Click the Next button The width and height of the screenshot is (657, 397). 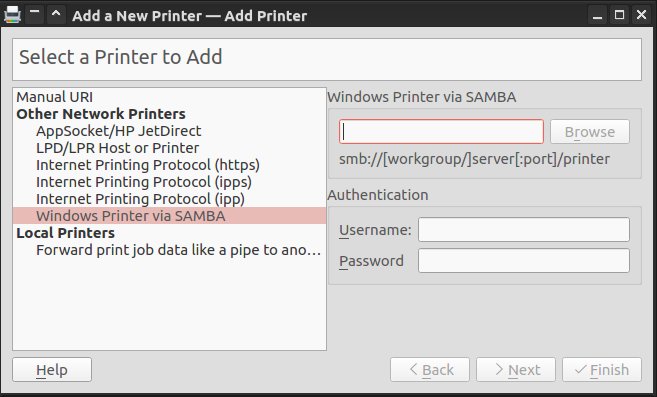(x=516, y=370)
